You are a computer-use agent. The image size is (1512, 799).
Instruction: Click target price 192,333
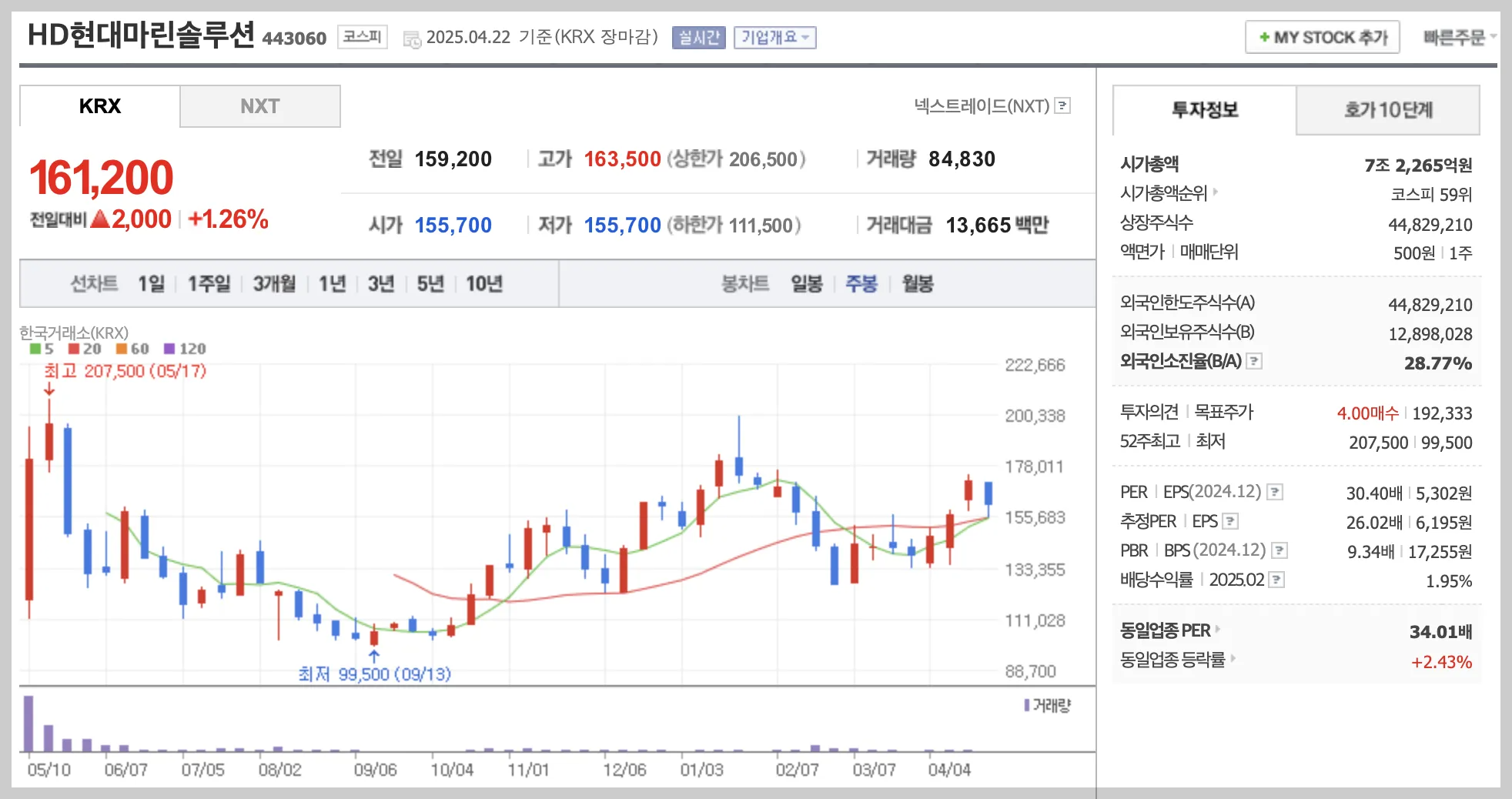pyautogui.click(x=1442, y=413)
